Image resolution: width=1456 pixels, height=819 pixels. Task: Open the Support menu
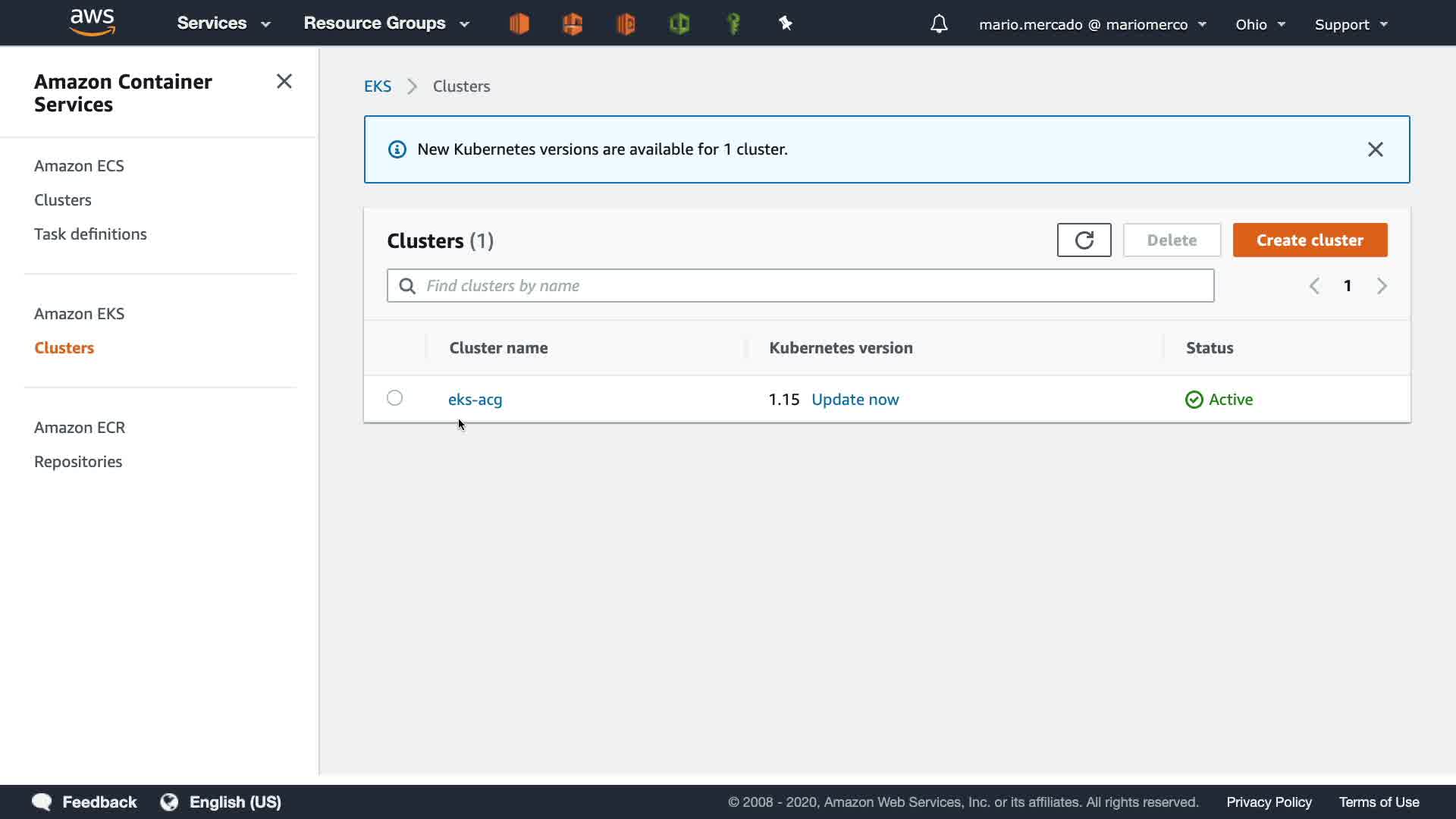coord(1351,24)
